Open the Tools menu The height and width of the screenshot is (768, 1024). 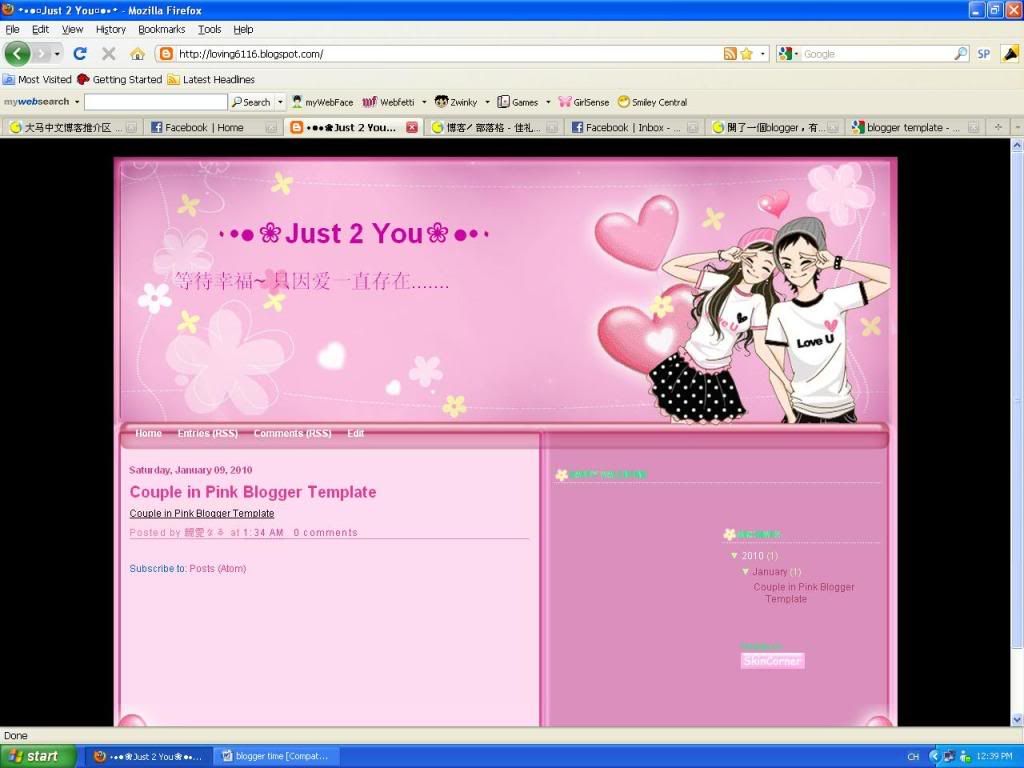[x=209, y=30]
